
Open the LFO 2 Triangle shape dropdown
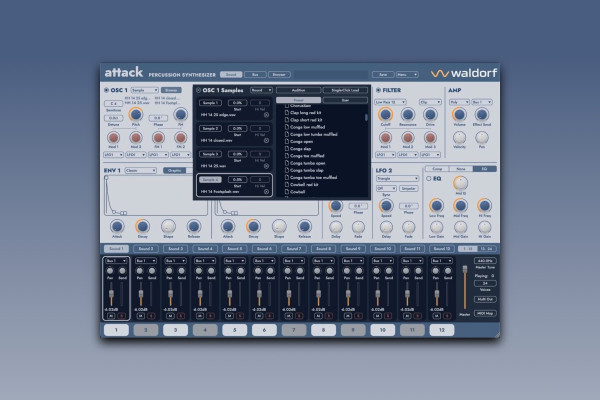pos(397,179)
